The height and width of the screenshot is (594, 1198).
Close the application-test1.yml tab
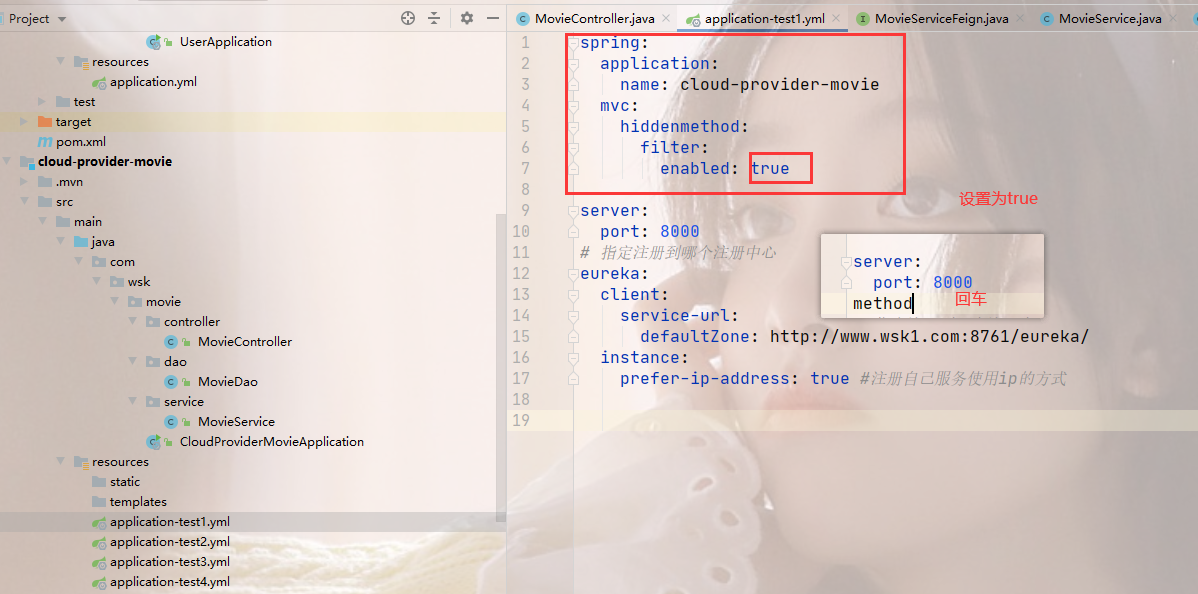[x=836, y=18]
